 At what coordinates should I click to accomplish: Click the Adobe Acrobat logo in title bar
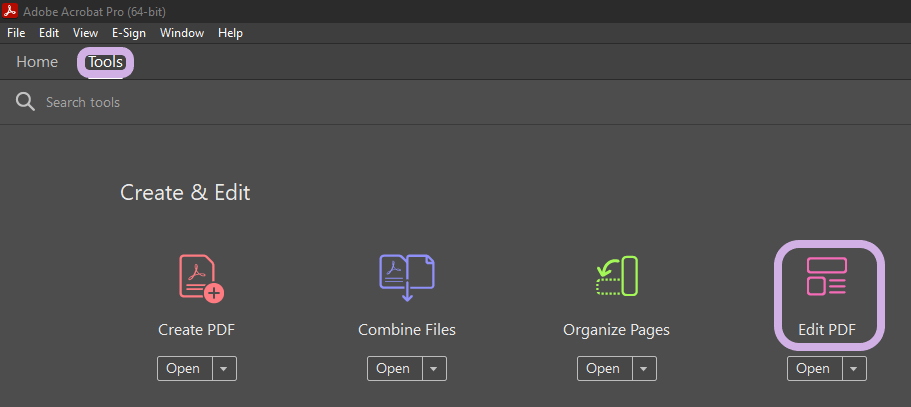12,11
